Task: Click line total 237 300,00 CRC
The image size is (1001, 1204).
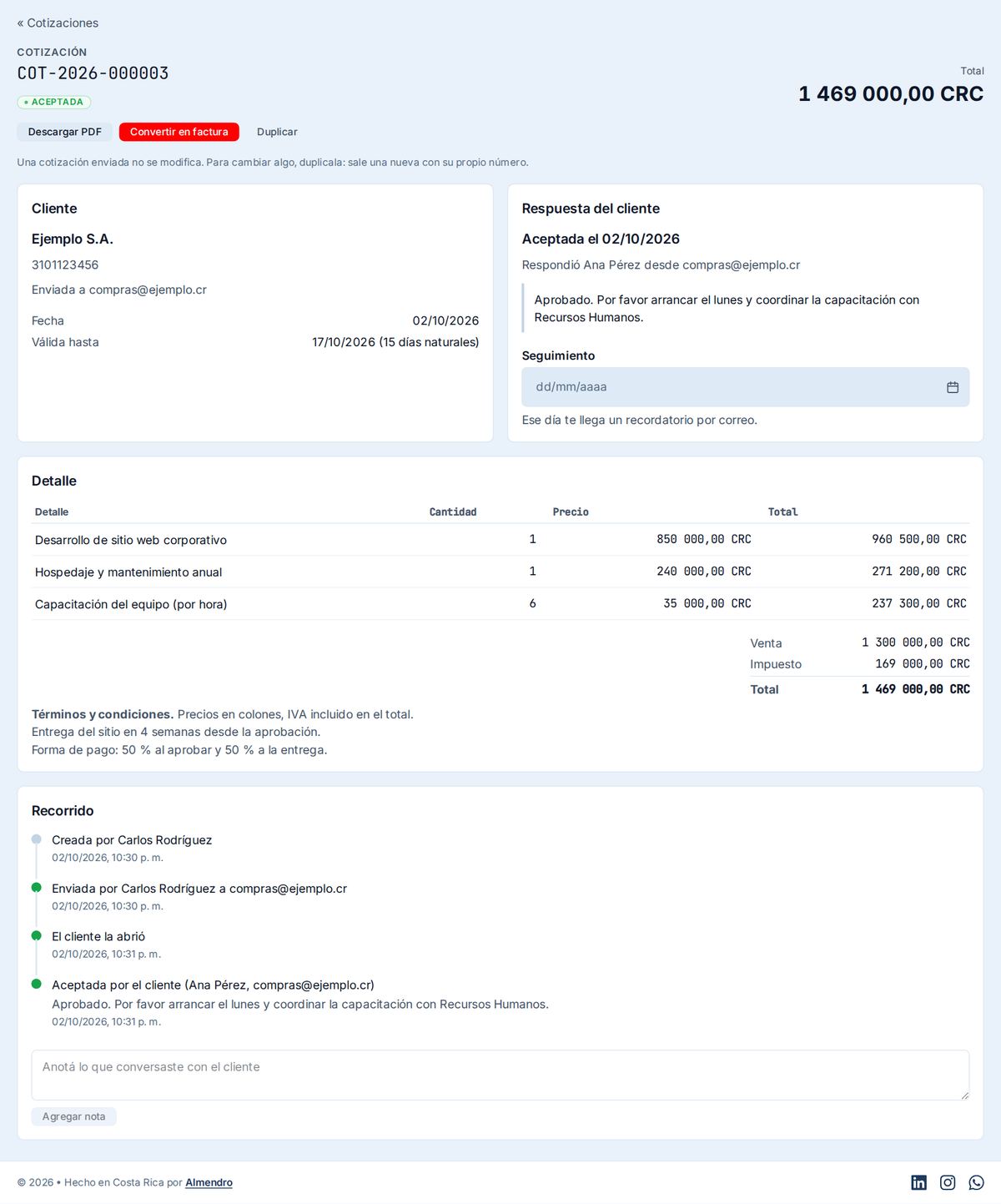Action: [919, 603]
